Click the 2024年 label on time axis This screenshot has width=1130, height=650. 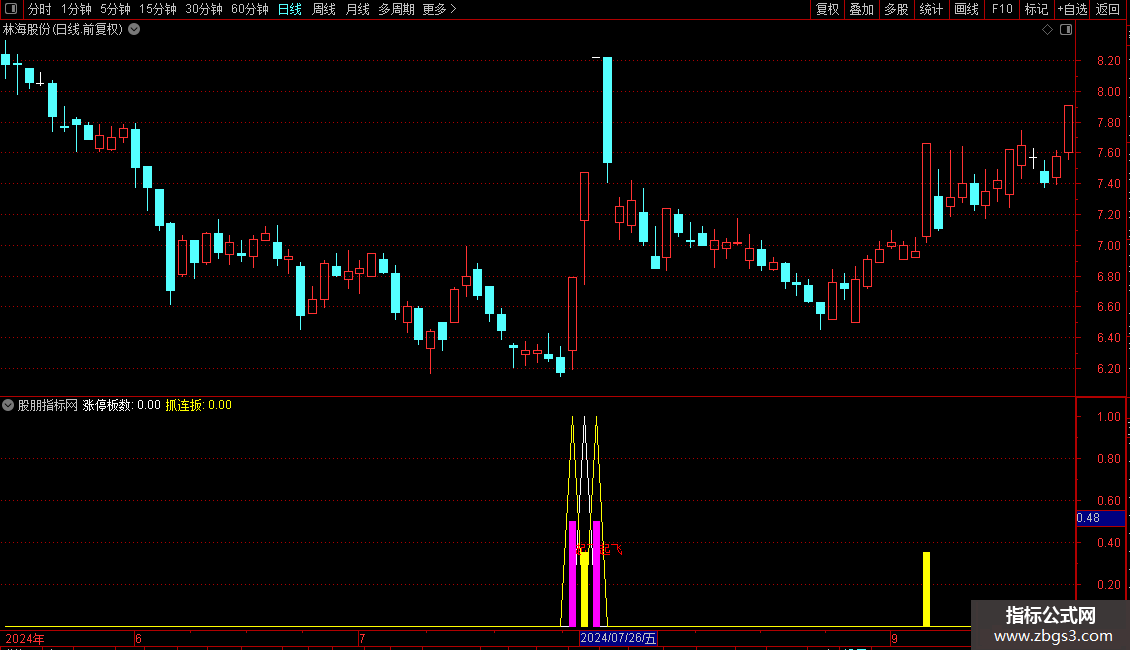coord(25,638)
